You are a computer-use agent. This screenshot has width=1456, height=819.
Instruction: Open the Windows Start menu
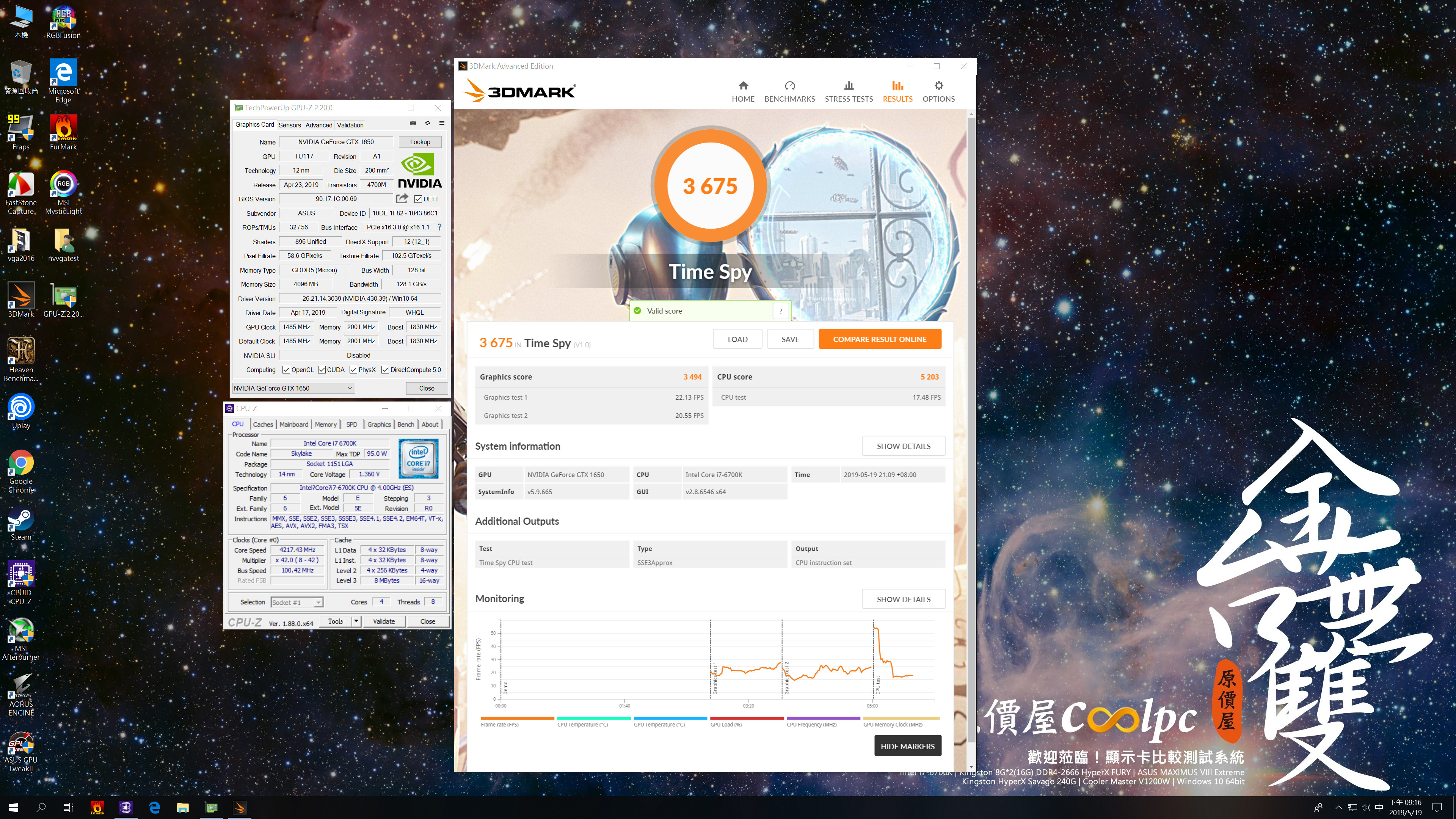click(x=14, y=808)
